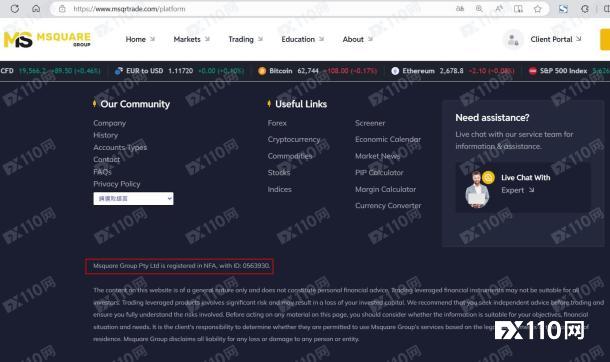610x362 pixels.
Task: Click the browser extensions icon
Action: coord(585,9)
